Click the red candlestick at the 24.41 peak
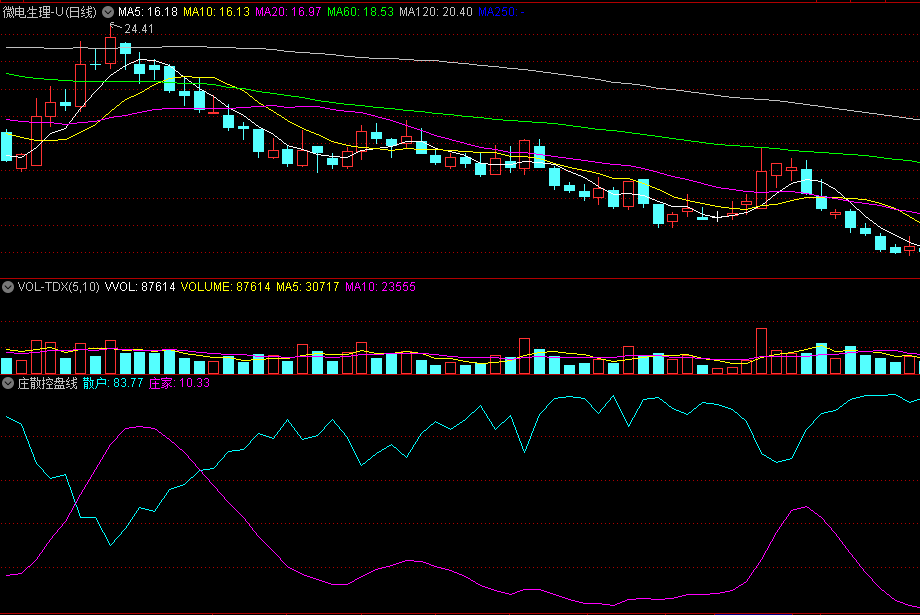Image resolution: width=920 pixels, height=615 pixels. [x=110, y=50]
